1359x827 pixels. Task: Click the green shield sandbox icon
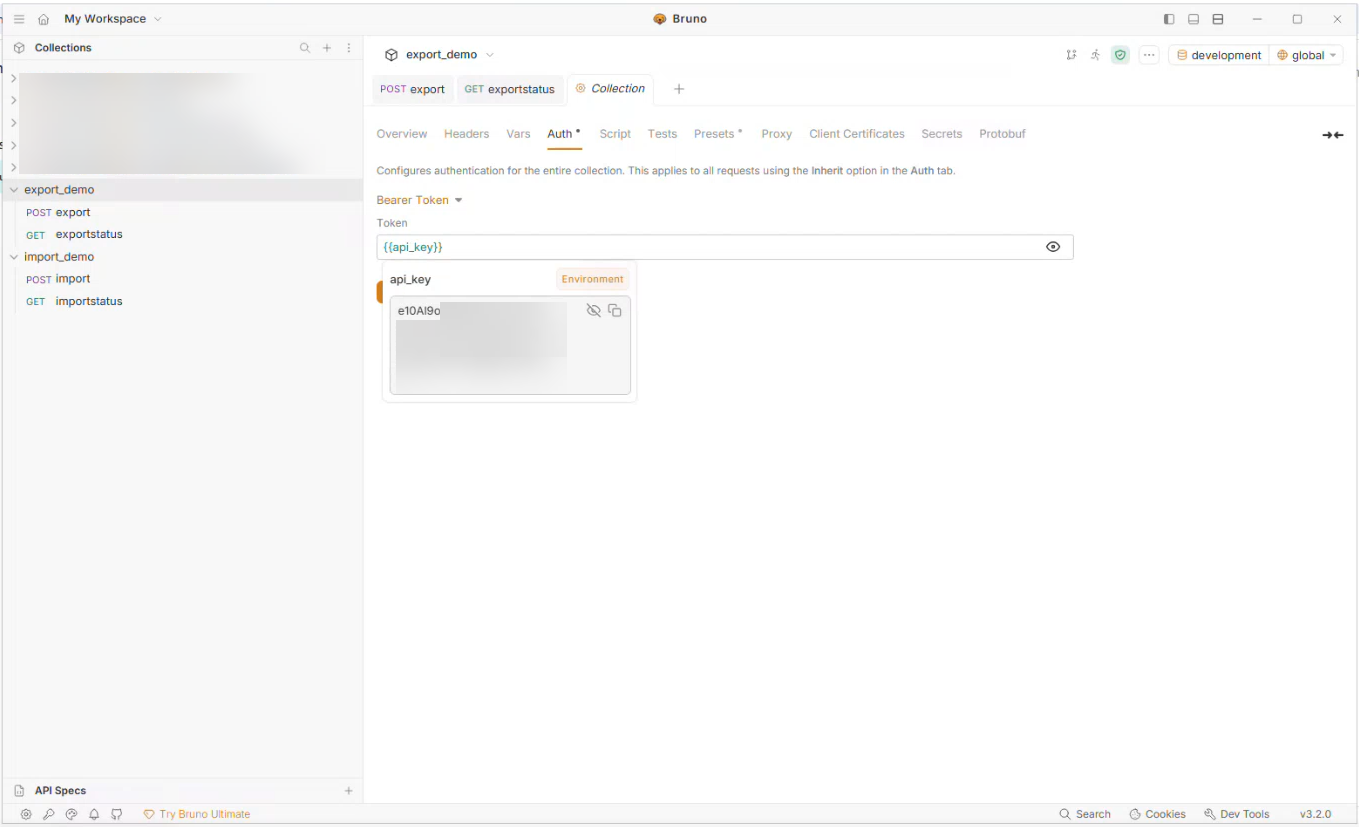[1120, 55]
